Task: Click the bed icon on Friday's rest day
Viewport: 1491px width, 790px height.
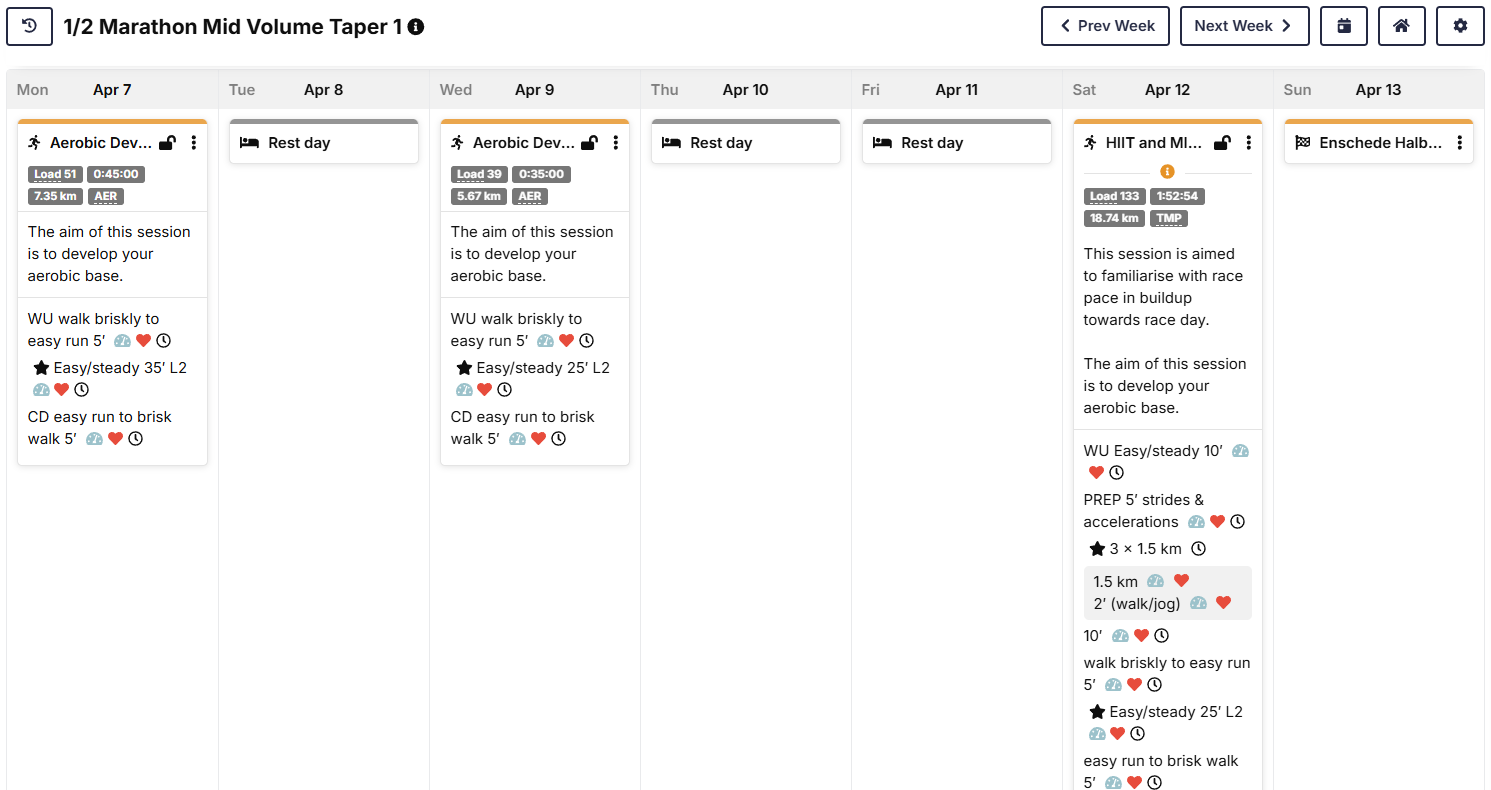Action: pyautogui.click(x=882, y=143)
